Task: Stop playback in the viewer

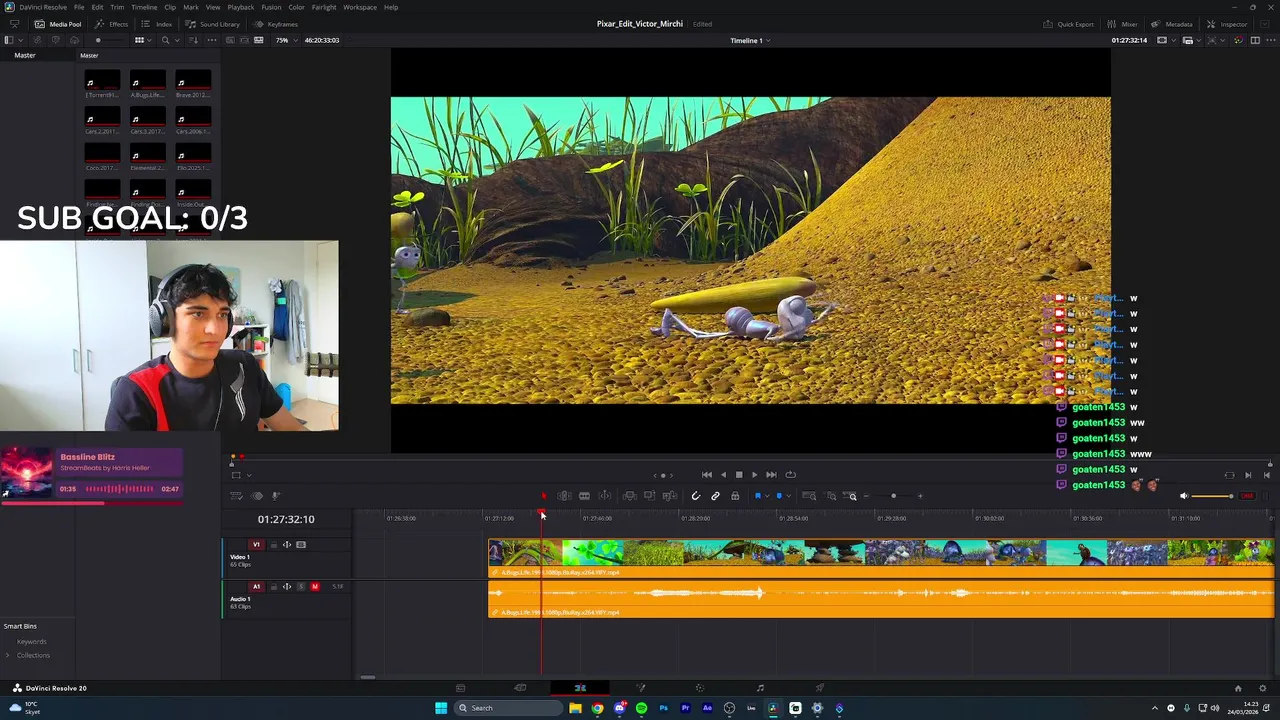Action: pyautogui.click(x=739, y=475)
